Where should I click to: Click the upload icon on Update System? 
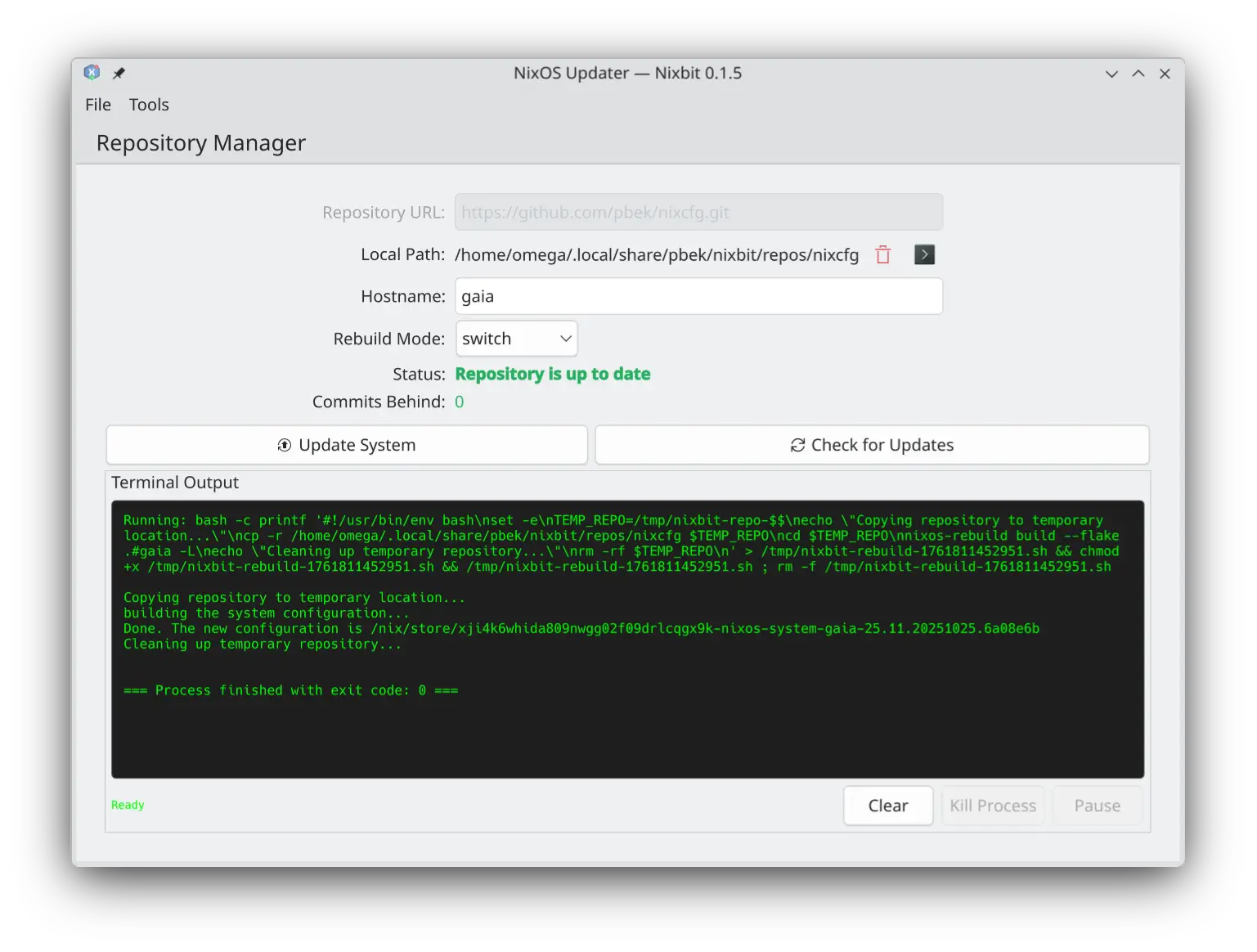point(284,445)
